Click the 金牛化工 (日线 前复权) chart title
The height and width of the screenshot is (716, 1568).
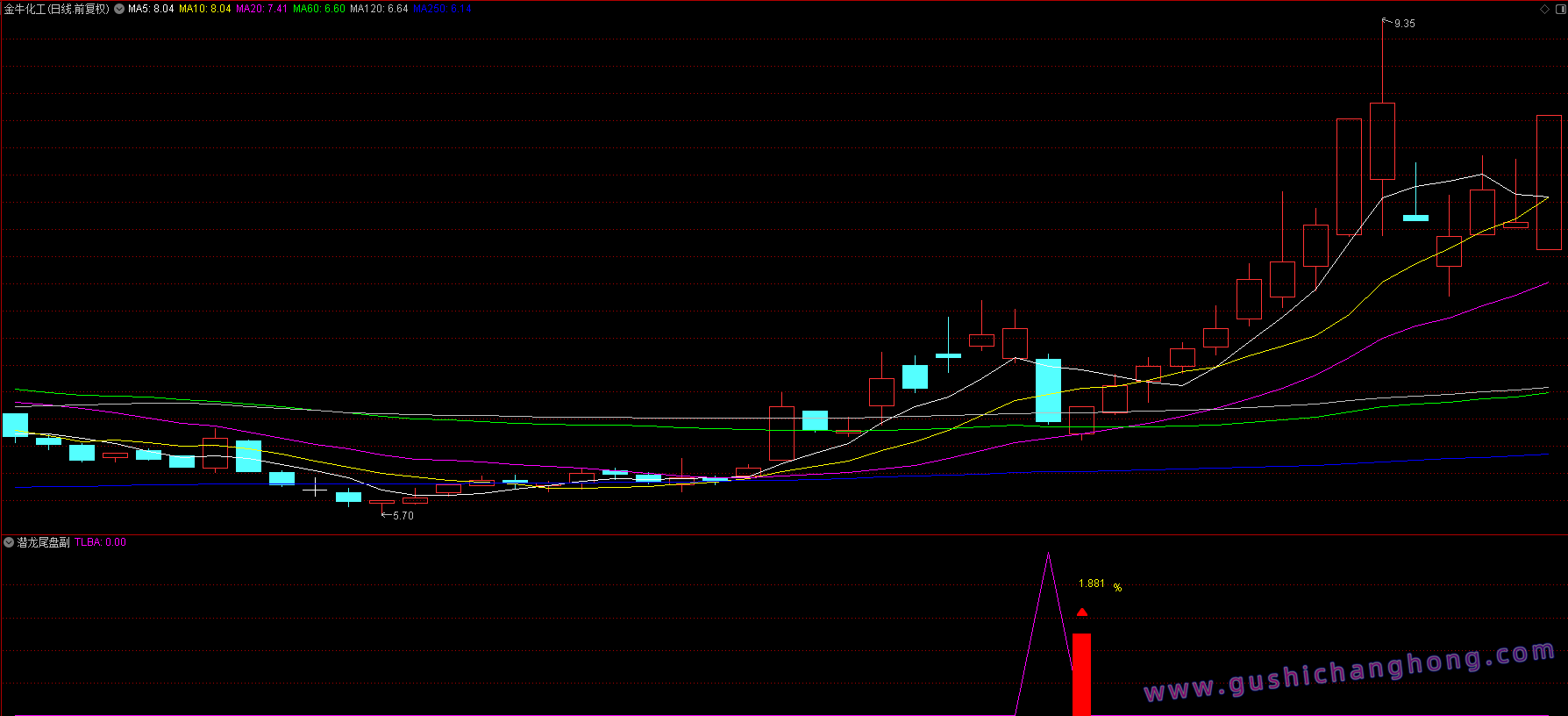(56, 9)
